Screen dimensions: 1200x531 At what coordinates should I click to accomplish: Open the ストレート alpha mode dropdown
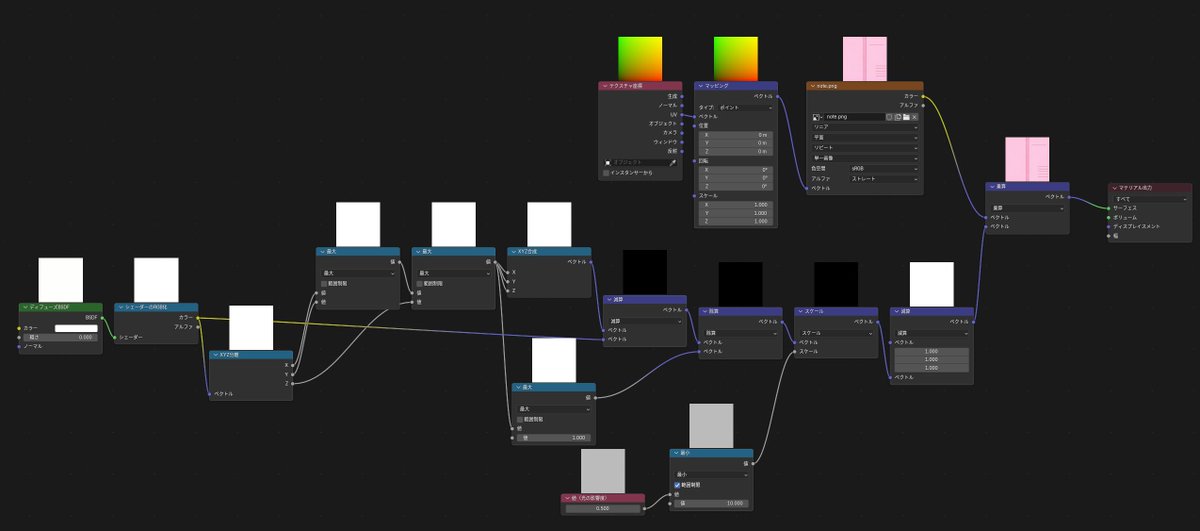click(884, 178)
